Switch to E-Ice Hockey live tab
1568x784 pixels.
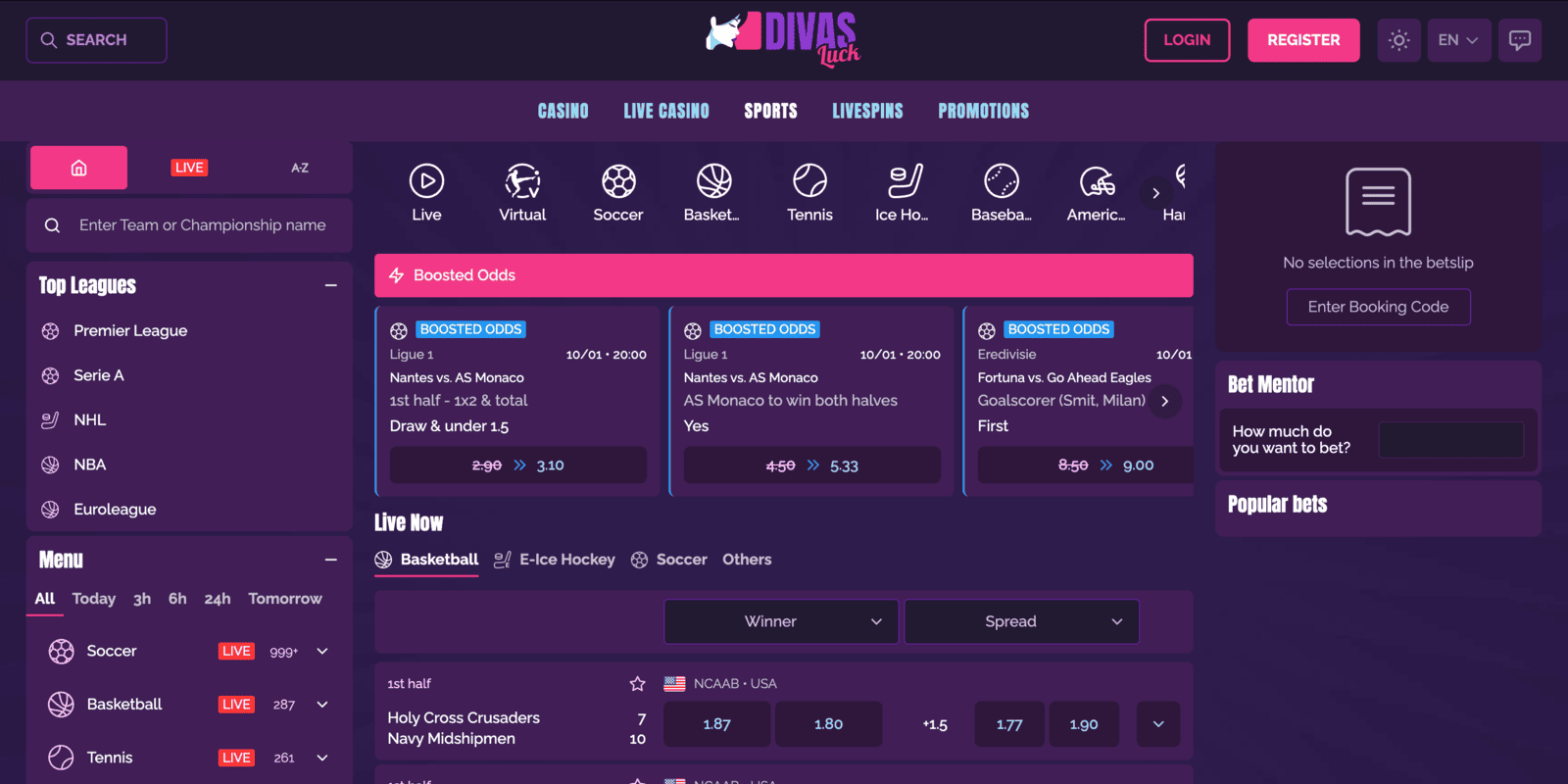(x=555, y=560)
